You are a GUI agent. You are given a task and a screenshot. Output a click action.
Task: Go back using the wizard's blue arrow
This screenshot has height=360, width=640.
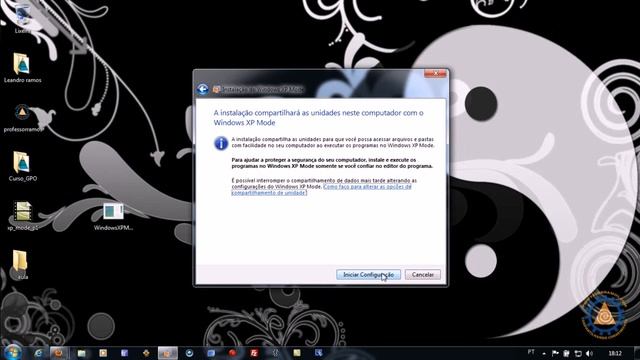pos(202,89)
